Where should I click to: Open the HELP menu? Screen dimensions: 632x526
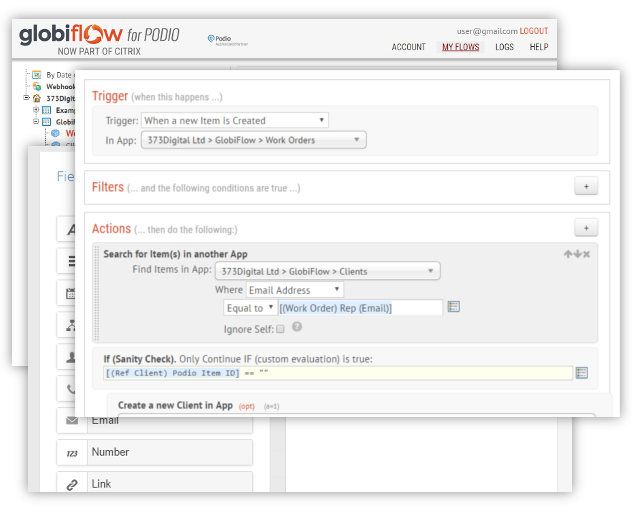click(x=538, y=47)
